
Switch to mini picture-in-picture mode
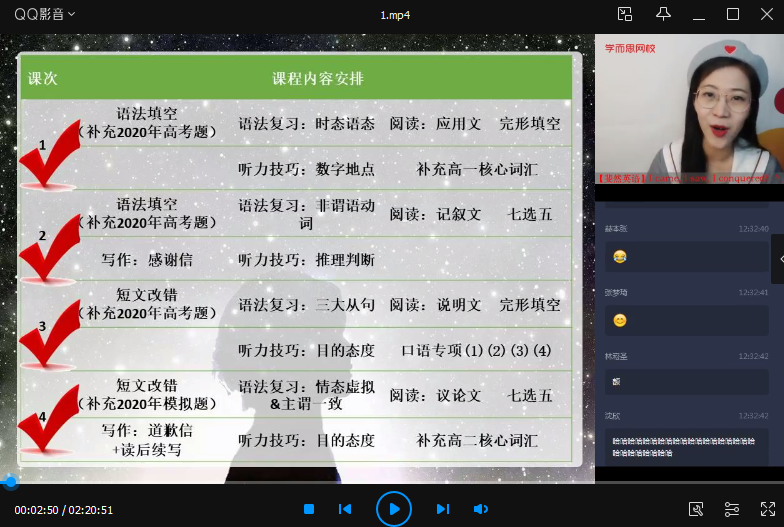[625, 14]
